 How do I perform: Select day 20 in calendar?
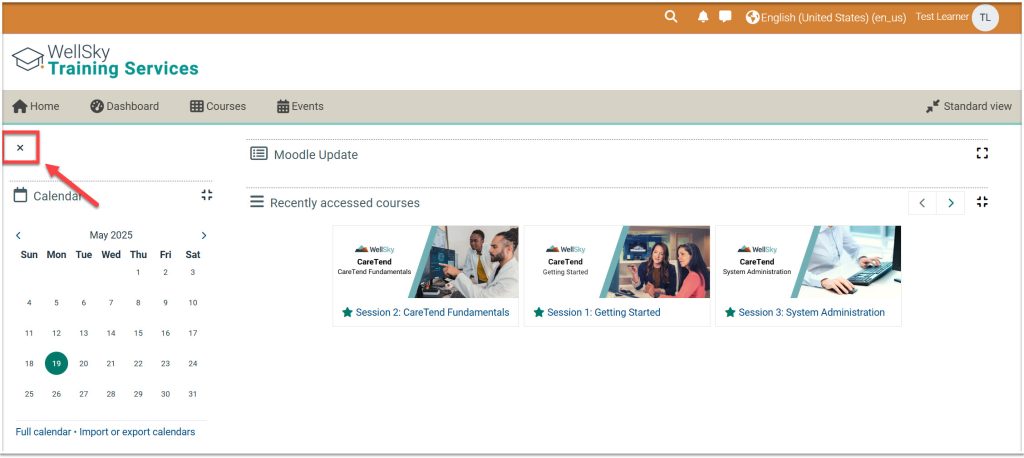84,363
